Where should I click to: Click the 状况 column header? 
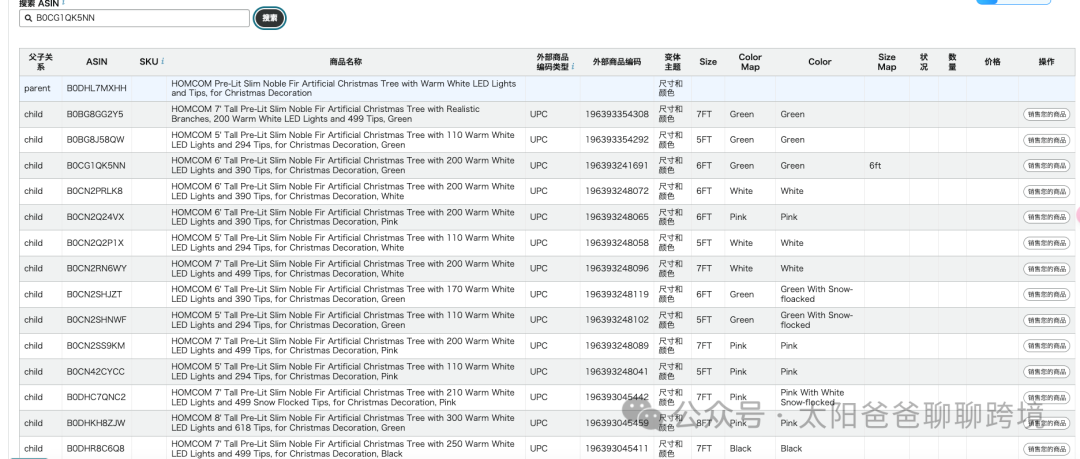tap(924, 62)
